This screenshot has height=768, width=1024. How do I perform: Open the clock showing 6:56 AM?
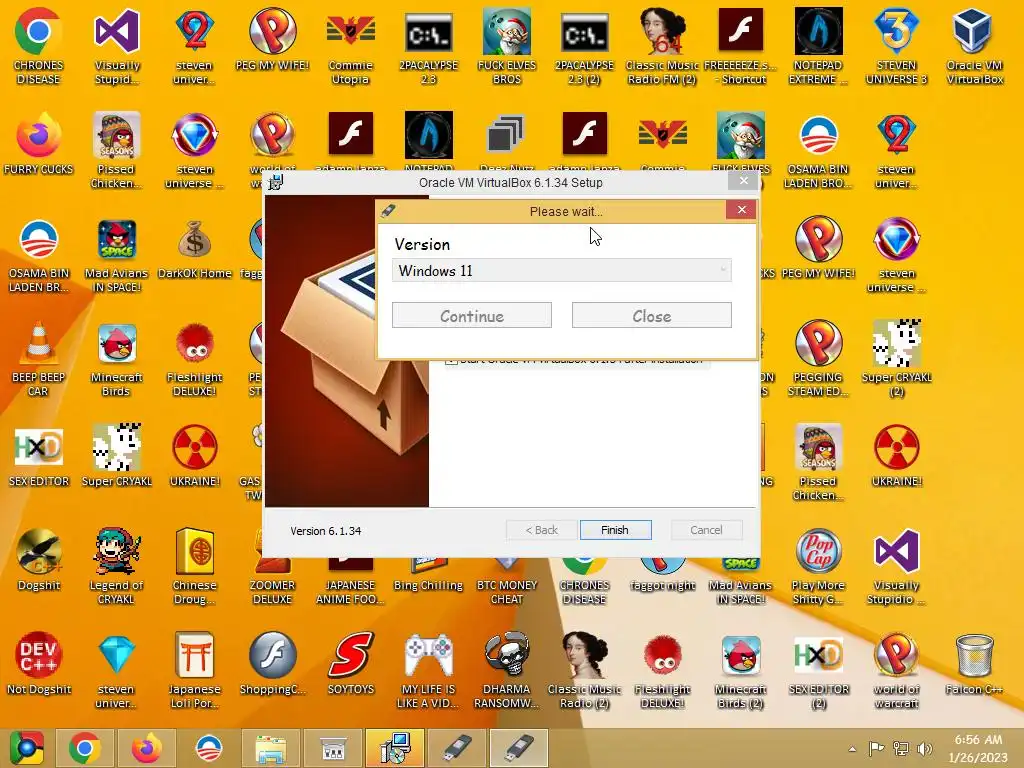coord(978,748)
